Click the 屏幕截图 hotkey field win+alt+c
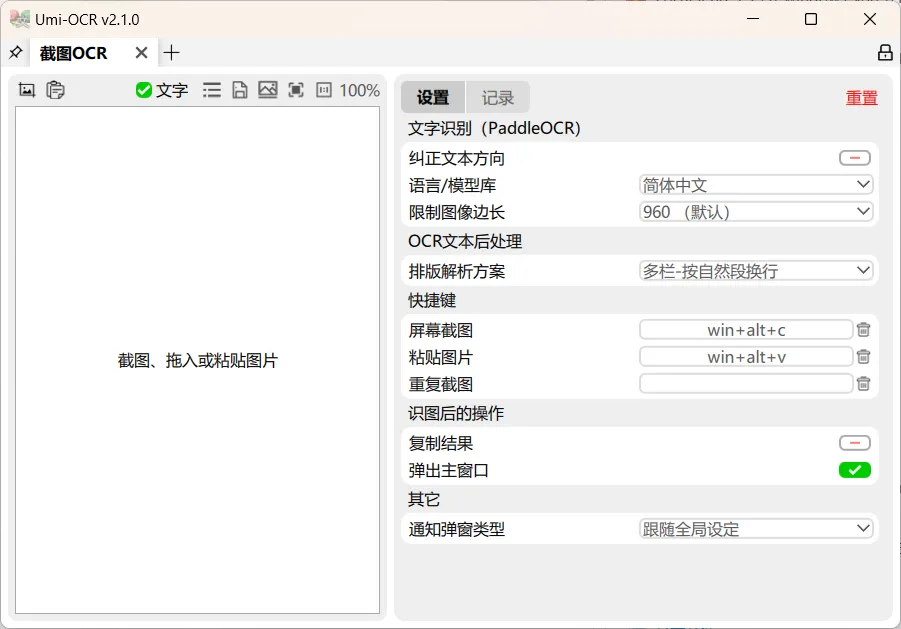The image size is (901, 629). [746, 330]
